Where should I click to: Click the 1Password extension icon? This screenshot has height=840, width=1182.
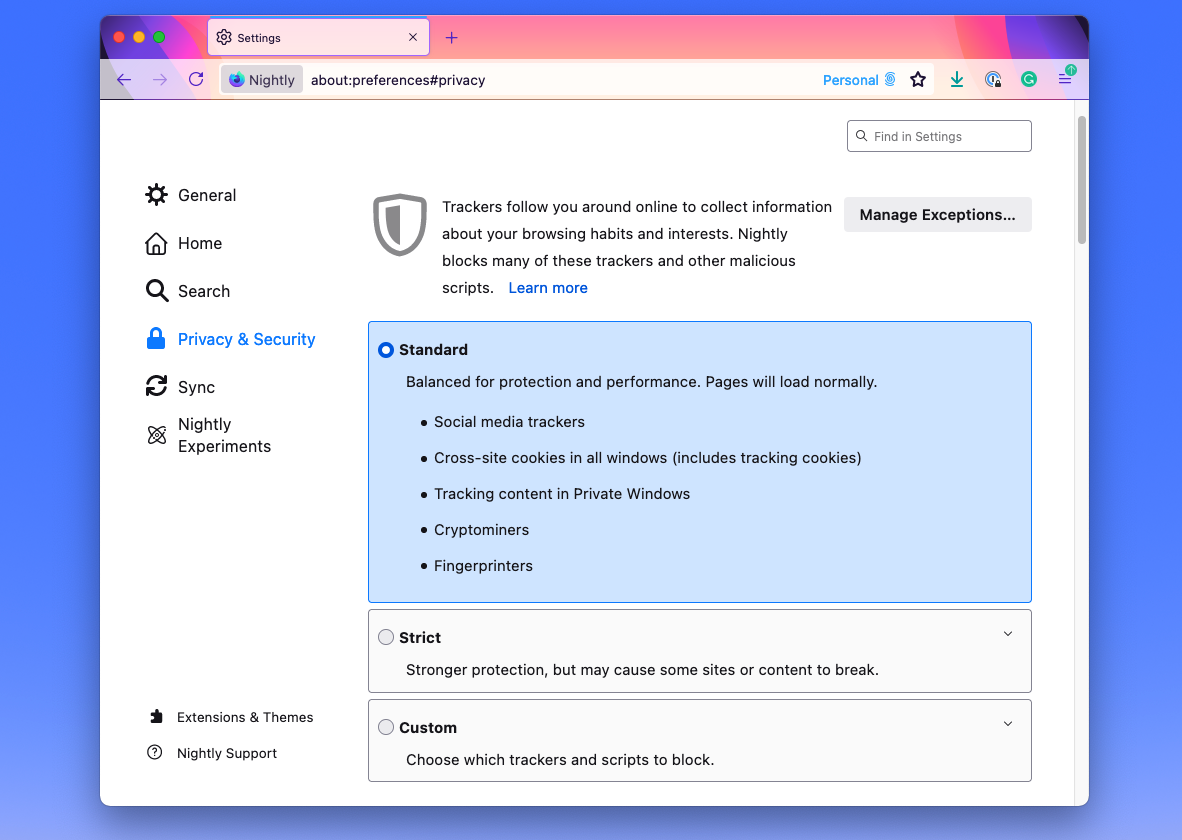click(993, 79)
